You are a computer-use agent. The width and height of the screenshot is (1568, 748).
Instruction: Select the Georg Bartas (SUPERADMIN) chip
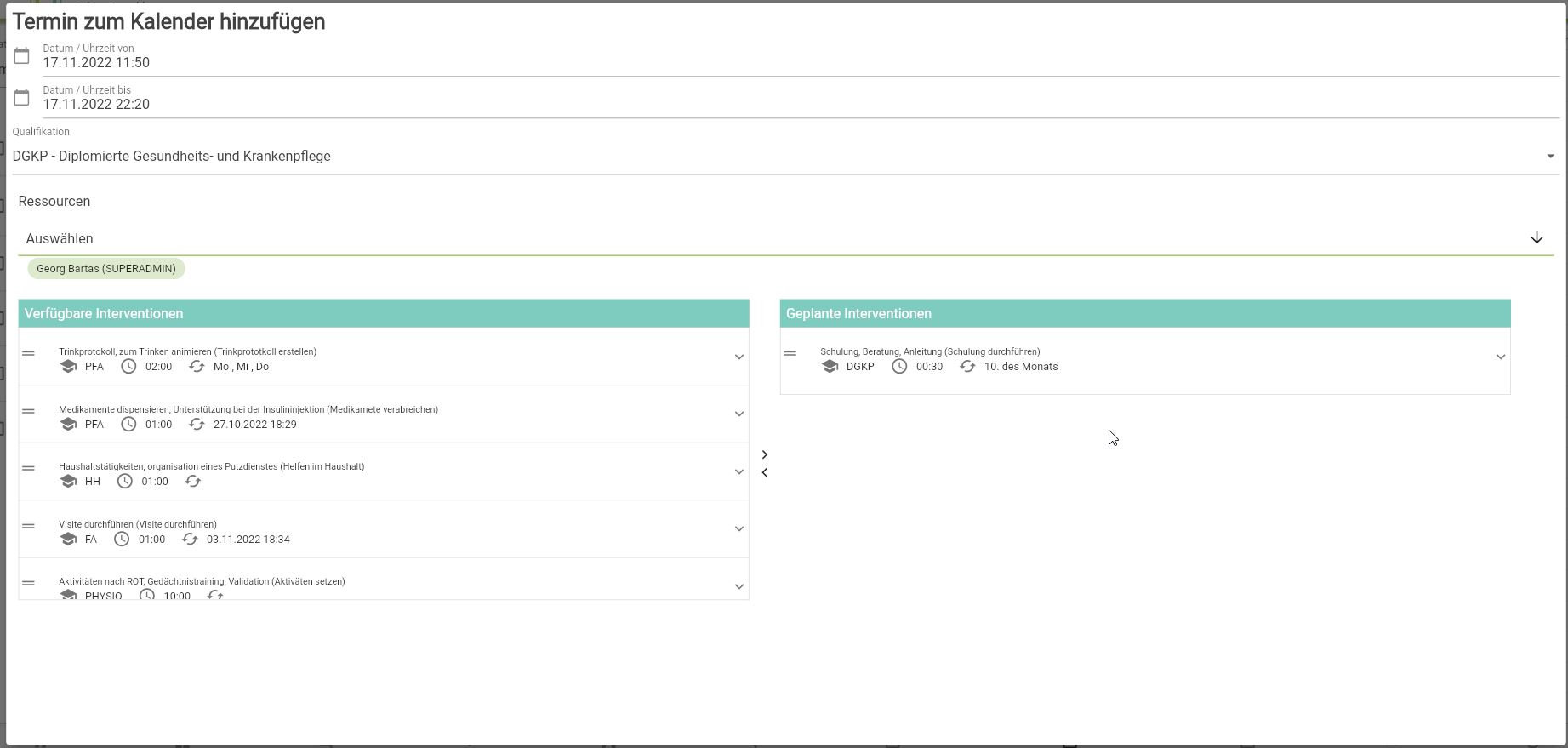(106, 269)
